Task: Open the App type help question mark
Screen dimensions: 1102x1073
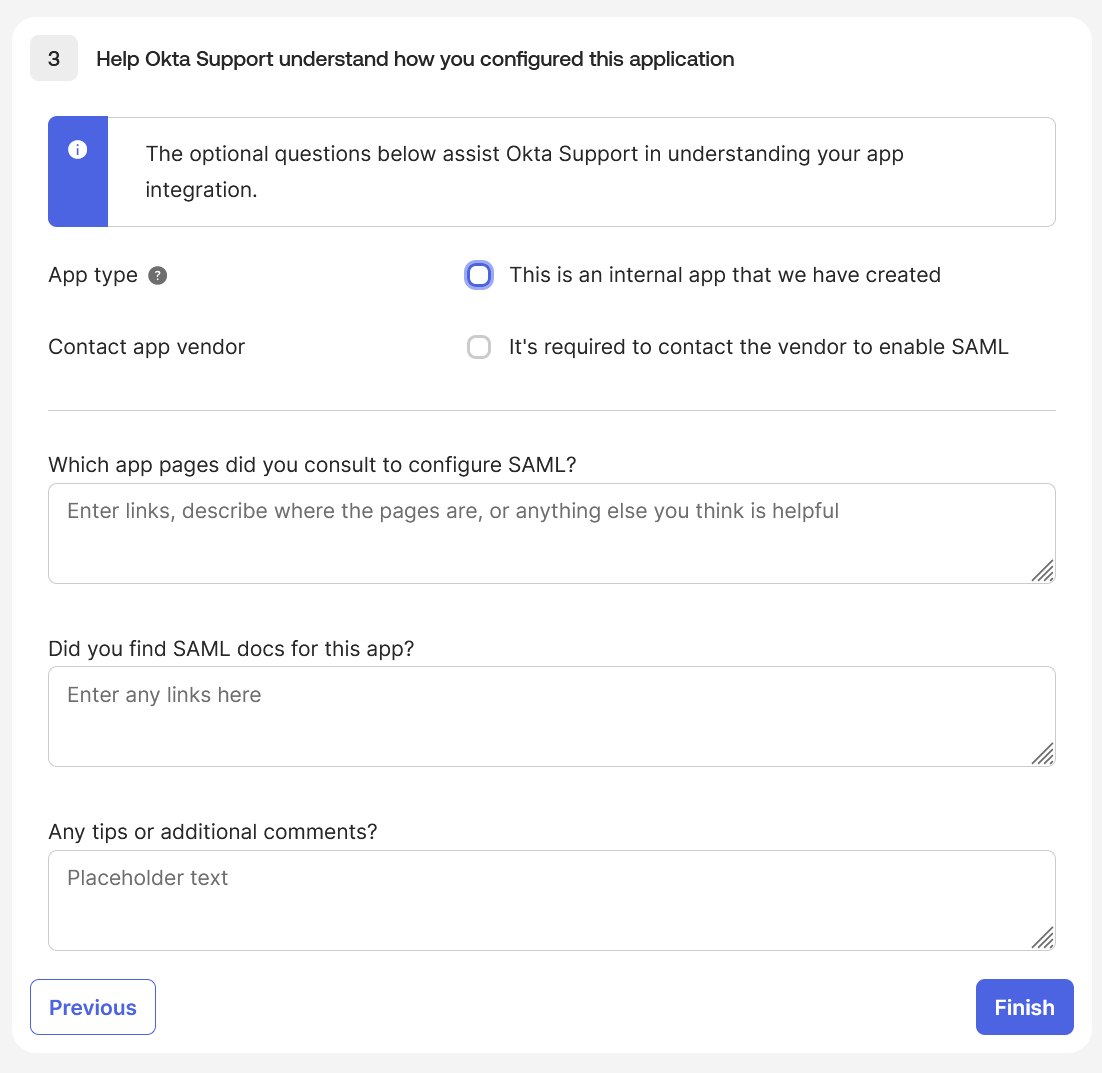Action: pos(157,275)
